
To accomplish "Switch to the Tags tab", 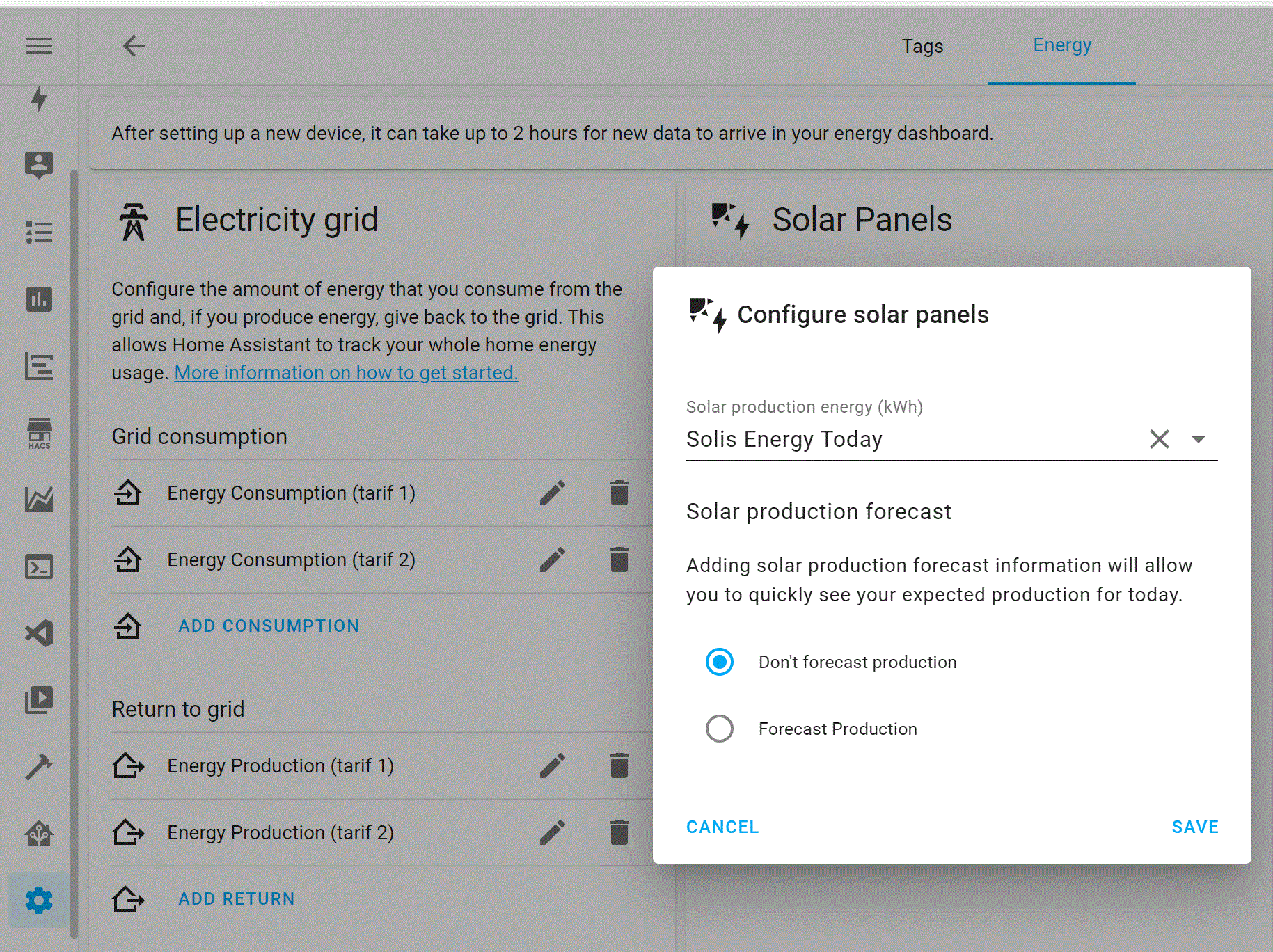I will (922, 46).
